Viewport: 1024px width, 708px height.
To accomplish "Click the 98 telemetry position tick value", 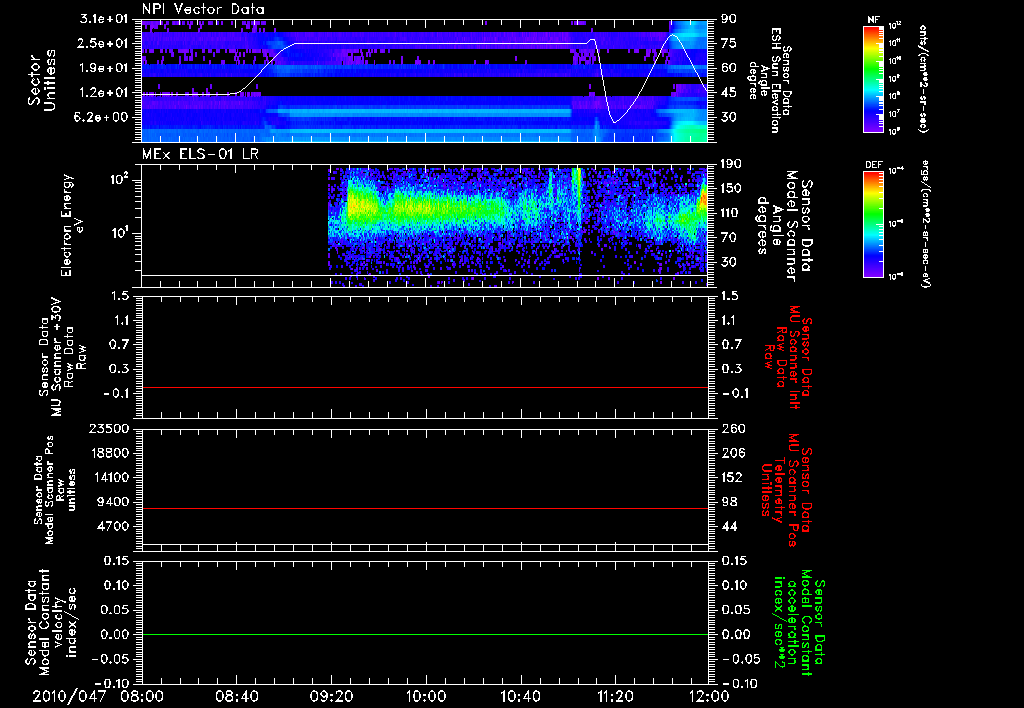I will point(728,502).
